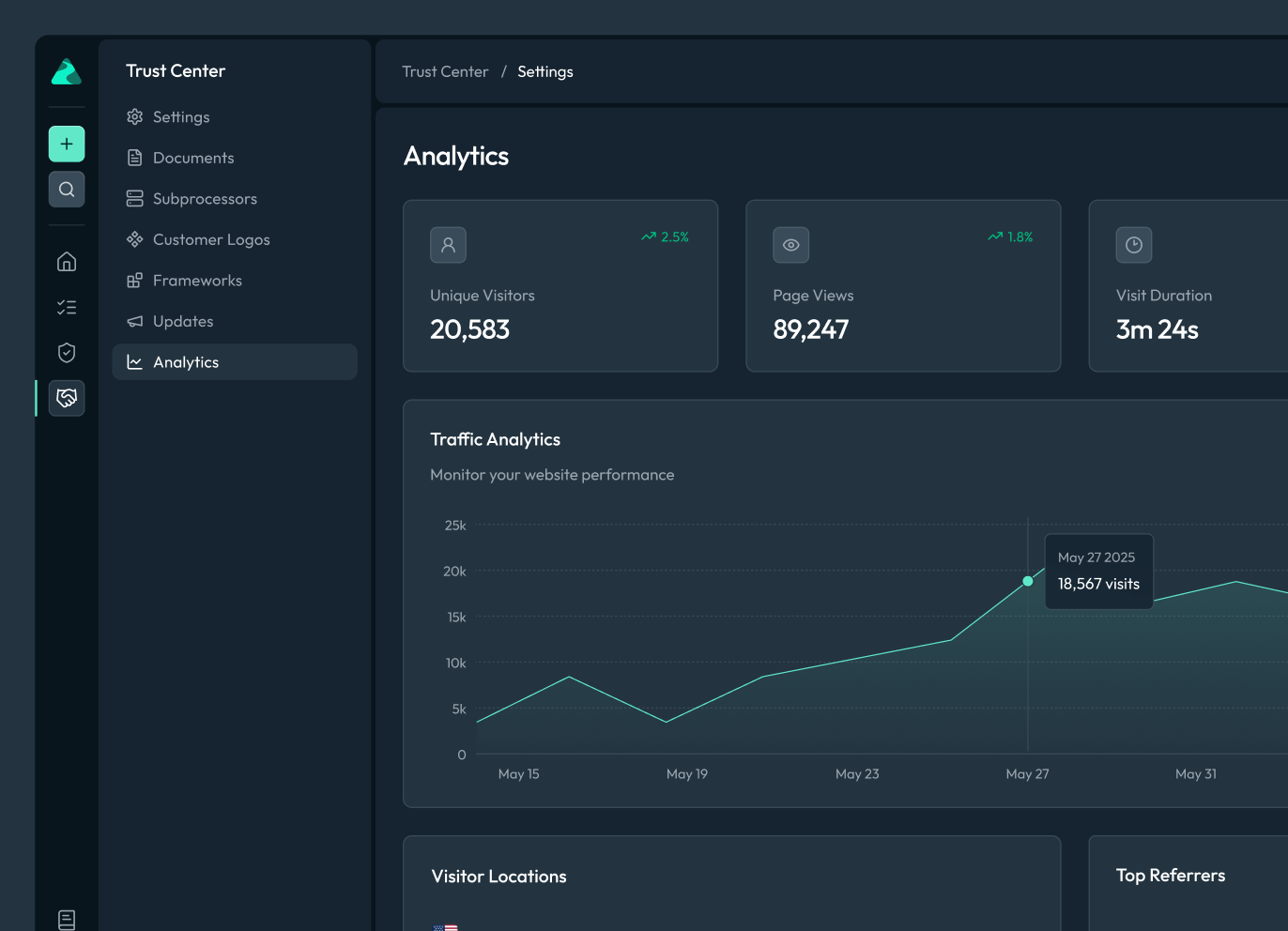Click the megaphone icon beside Updates
The height and width of the screenshot is (931, 1288).
(135, 321)
